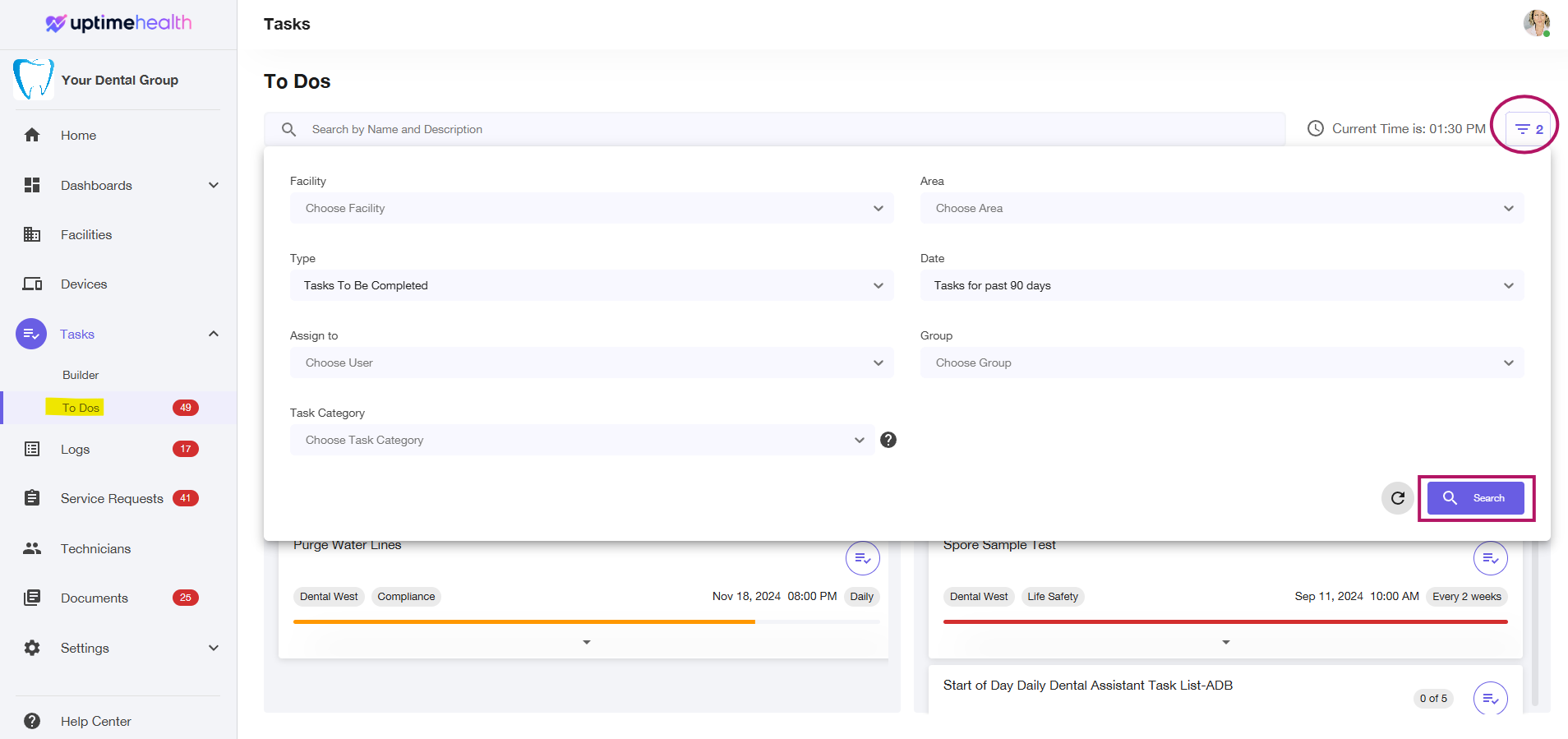Screen dimensions: 1568x739
Task: Click the Life Safety tag
Action: click(x=1053, y=597)
